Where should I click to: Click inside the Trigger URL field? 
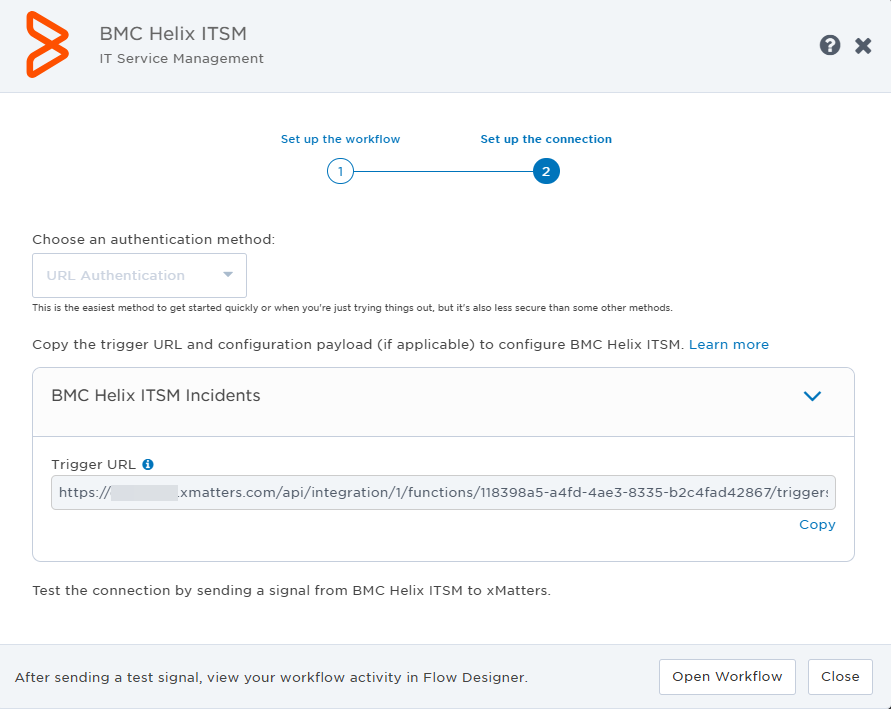(x=443, y=493)
